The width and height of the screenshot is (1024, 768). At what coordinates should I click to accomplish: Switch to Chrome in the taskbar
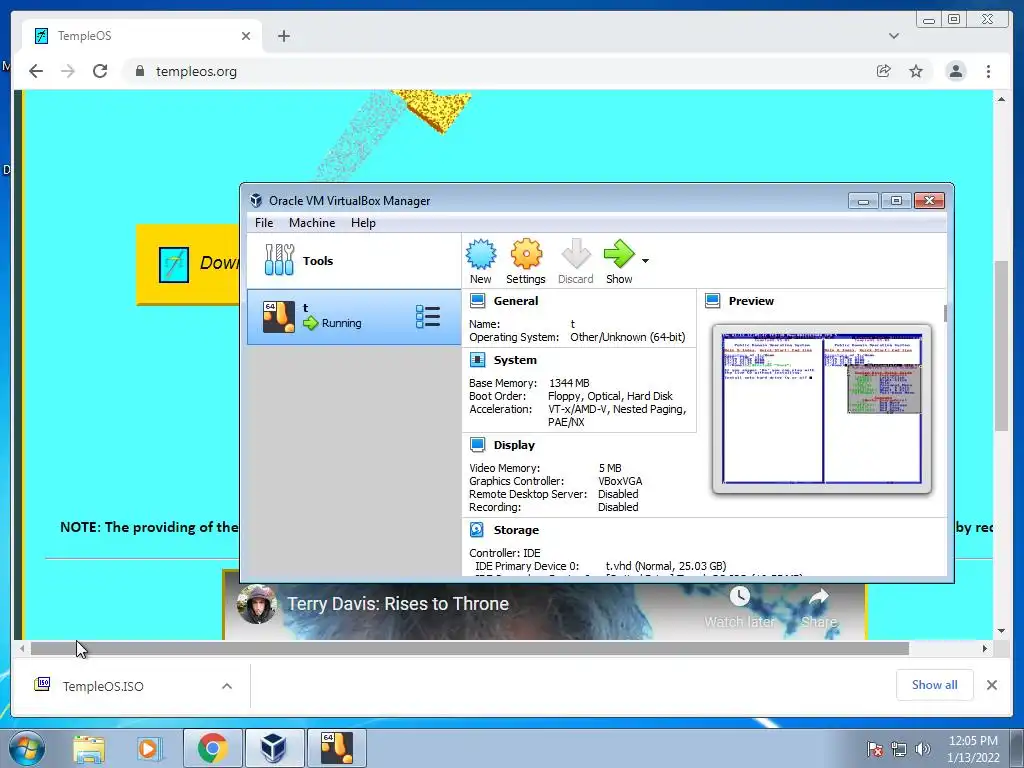[x=212, y=748]
